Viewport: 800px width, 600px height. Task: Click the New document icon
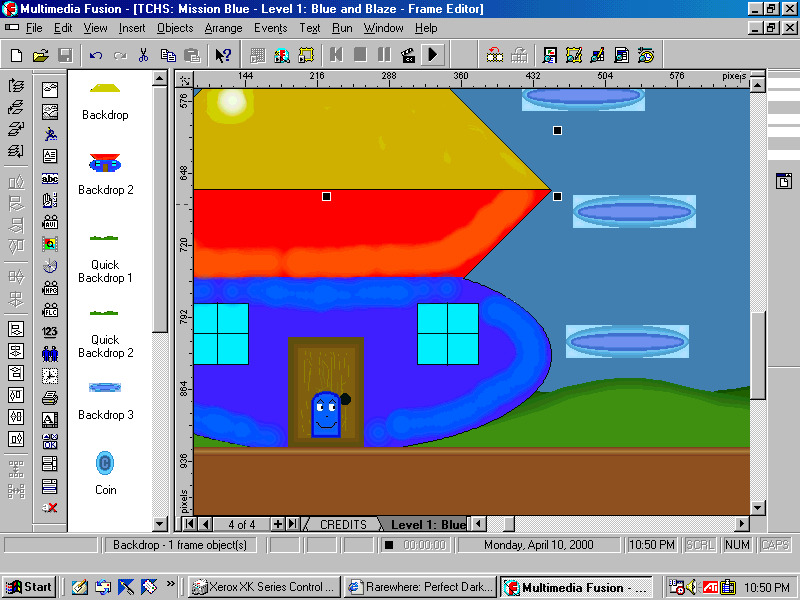tap(17, 55)
